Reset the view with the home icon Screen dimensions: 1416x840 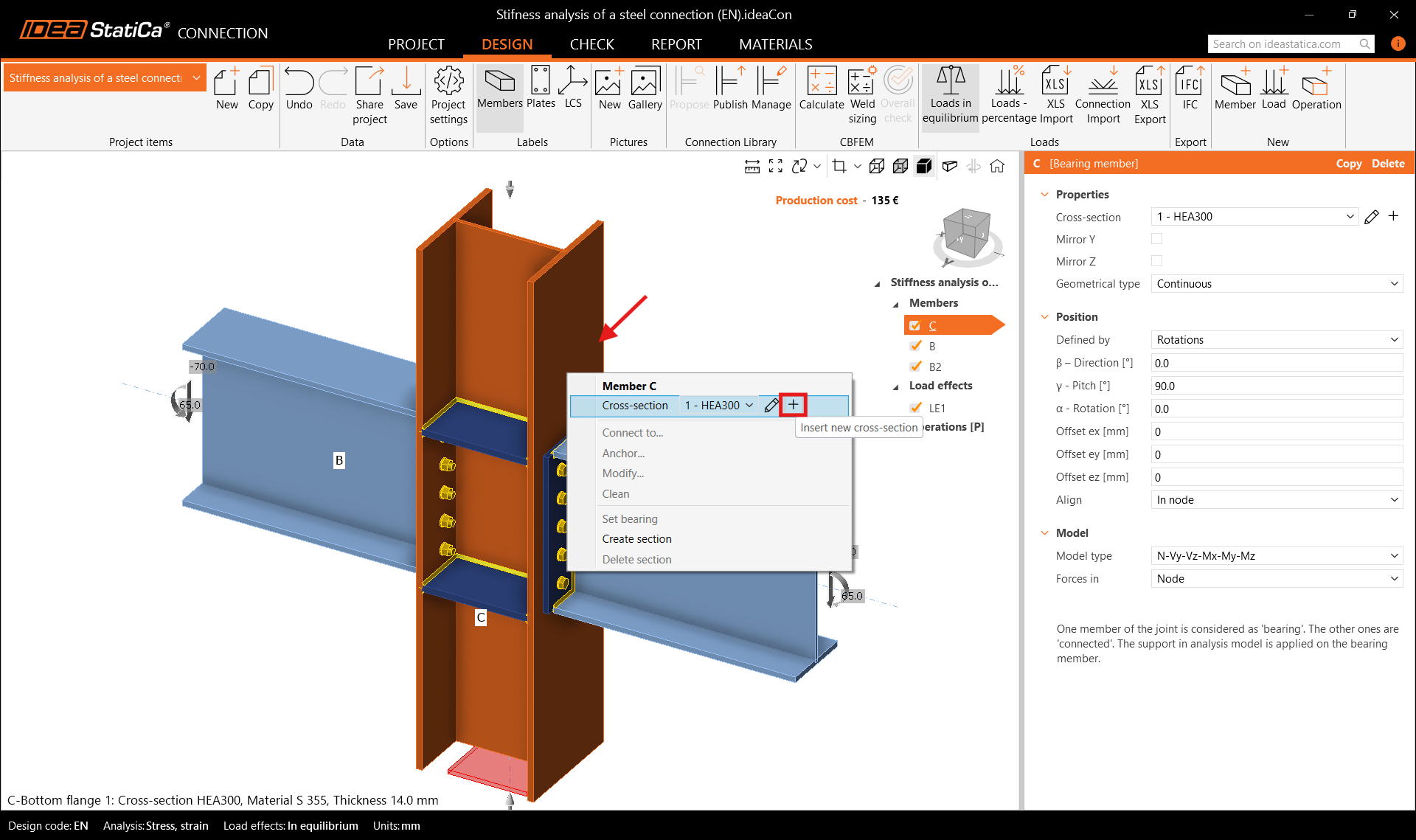[x=997, y=166]
